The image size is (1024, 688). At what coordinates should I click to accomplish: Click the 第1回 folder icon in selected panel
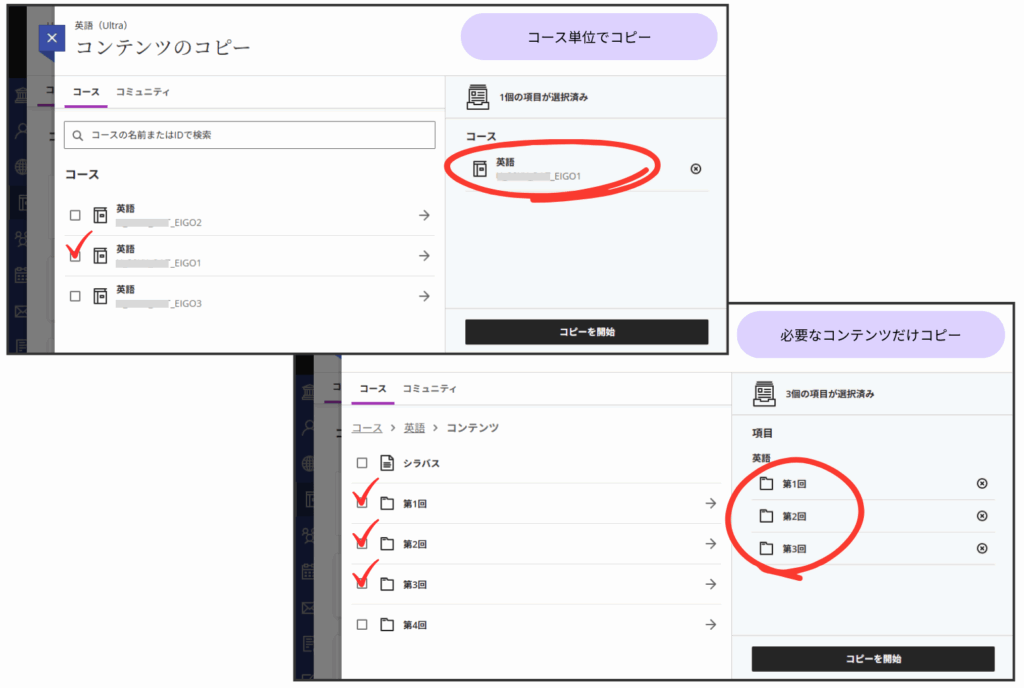tap(767, 484)
